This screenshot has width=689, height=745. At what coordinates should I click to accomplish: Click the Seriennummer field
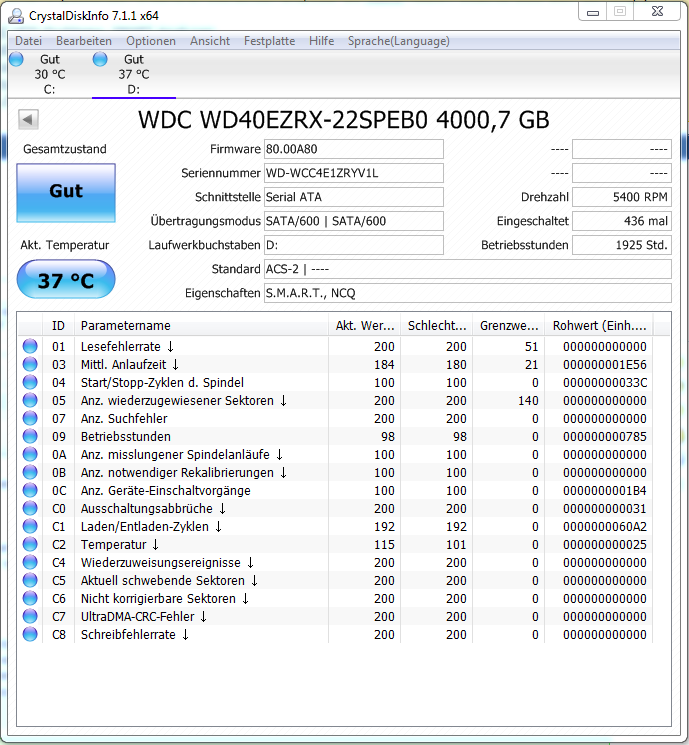(354, 173)
